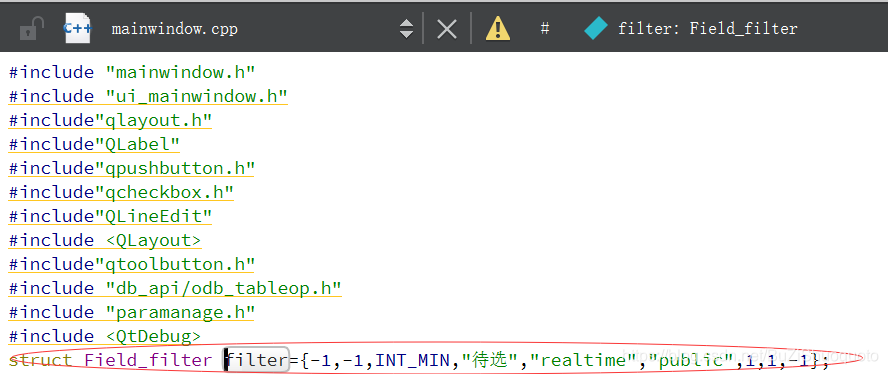888x374 pixels.
Task: Click the #include"qtoolbutton.h" line
Action: (132, 264)
